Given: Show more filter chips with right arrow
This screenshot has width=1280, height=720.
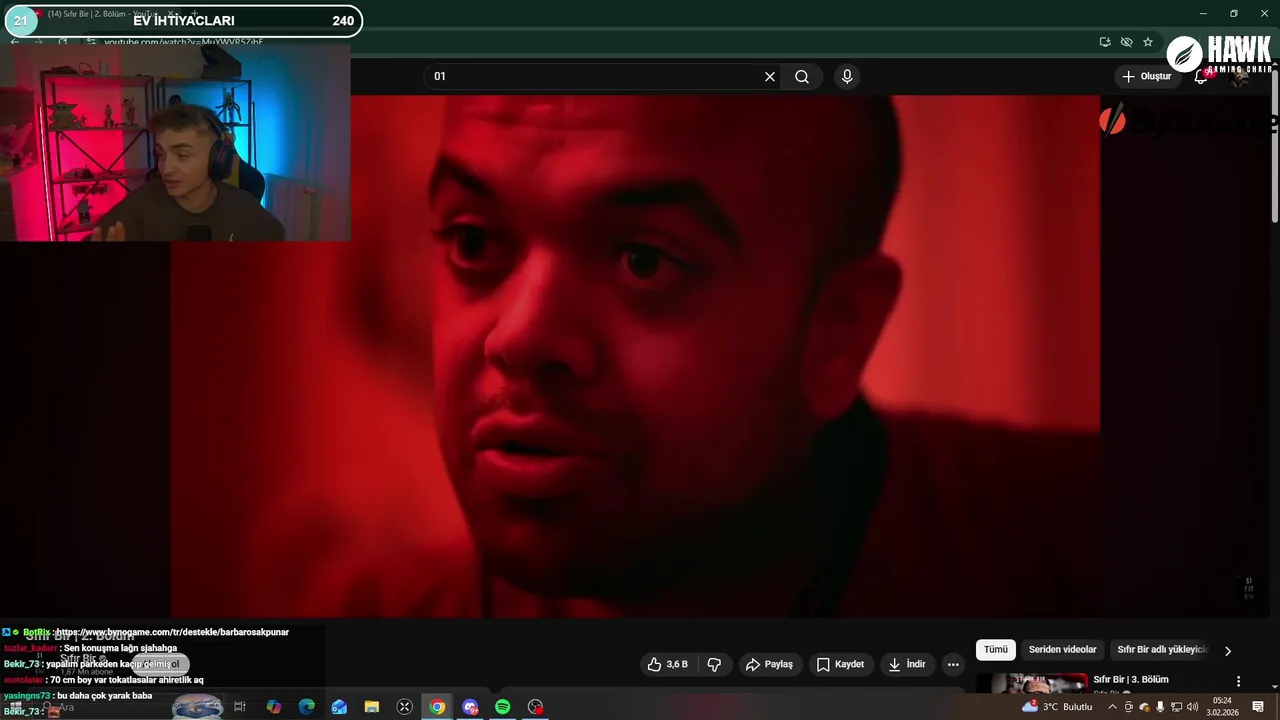Looking at the screenshot, I should [1228, 651].
